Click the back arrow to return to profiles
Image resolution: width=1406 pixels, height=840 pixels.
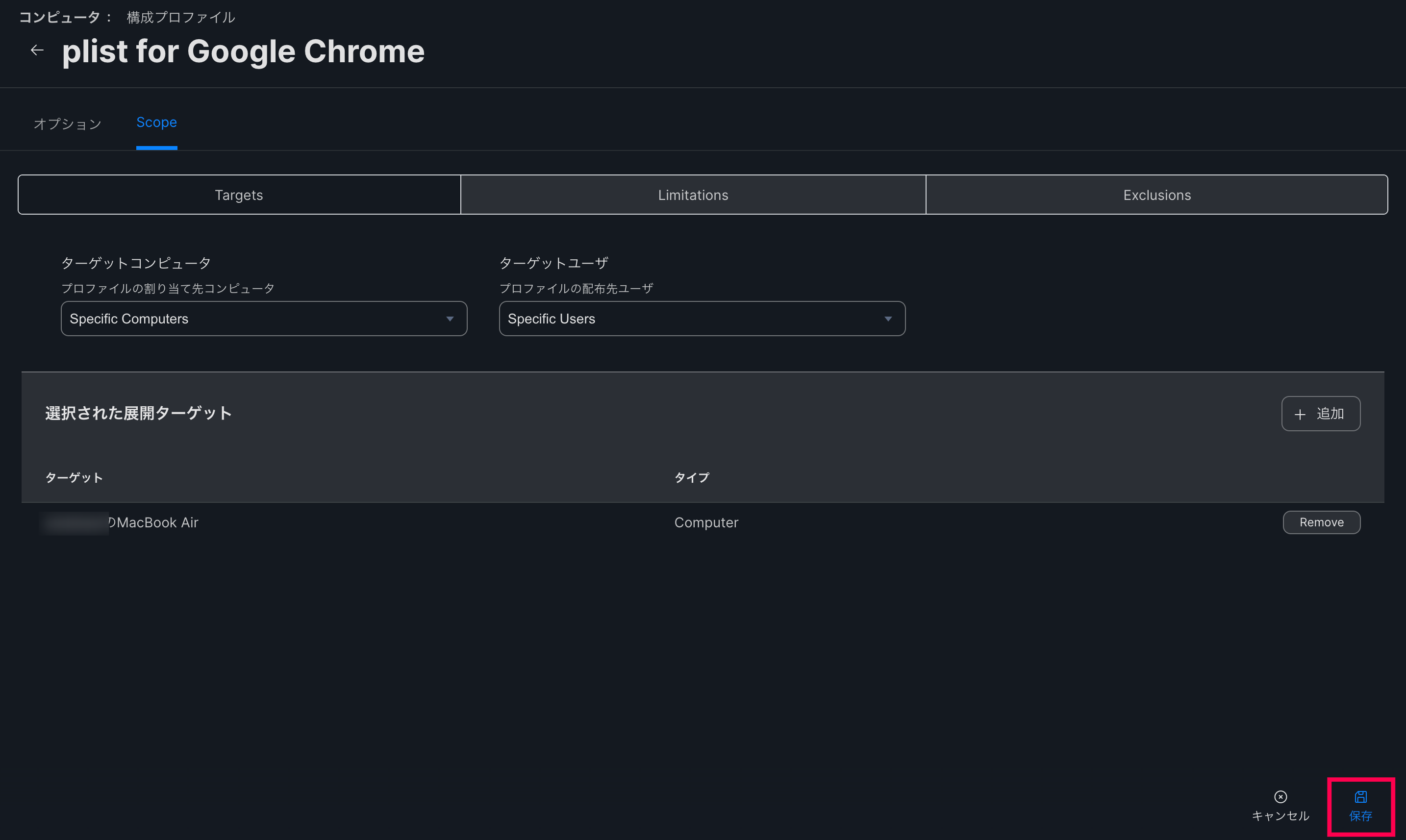36,50
